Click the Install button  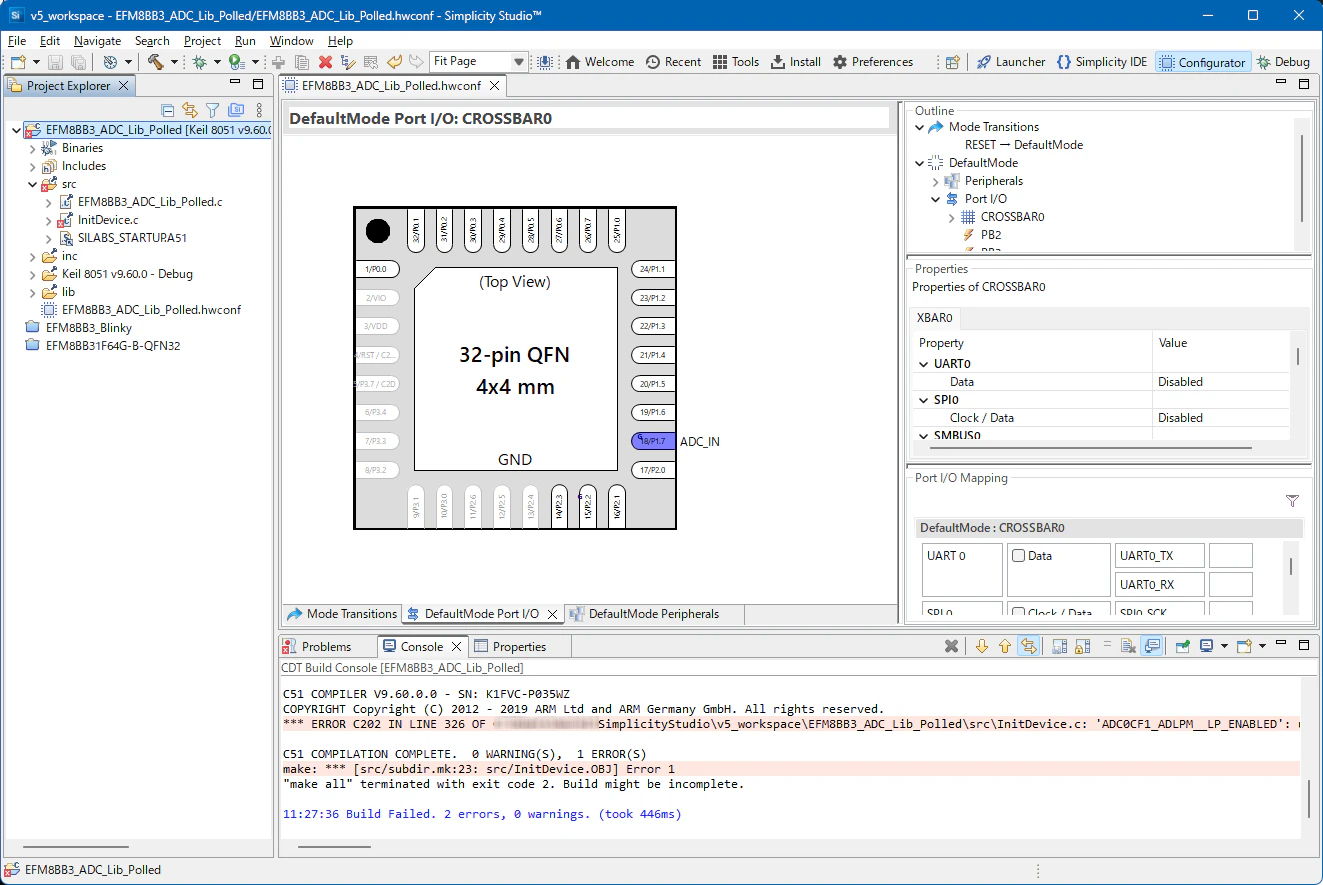(796, 62)
